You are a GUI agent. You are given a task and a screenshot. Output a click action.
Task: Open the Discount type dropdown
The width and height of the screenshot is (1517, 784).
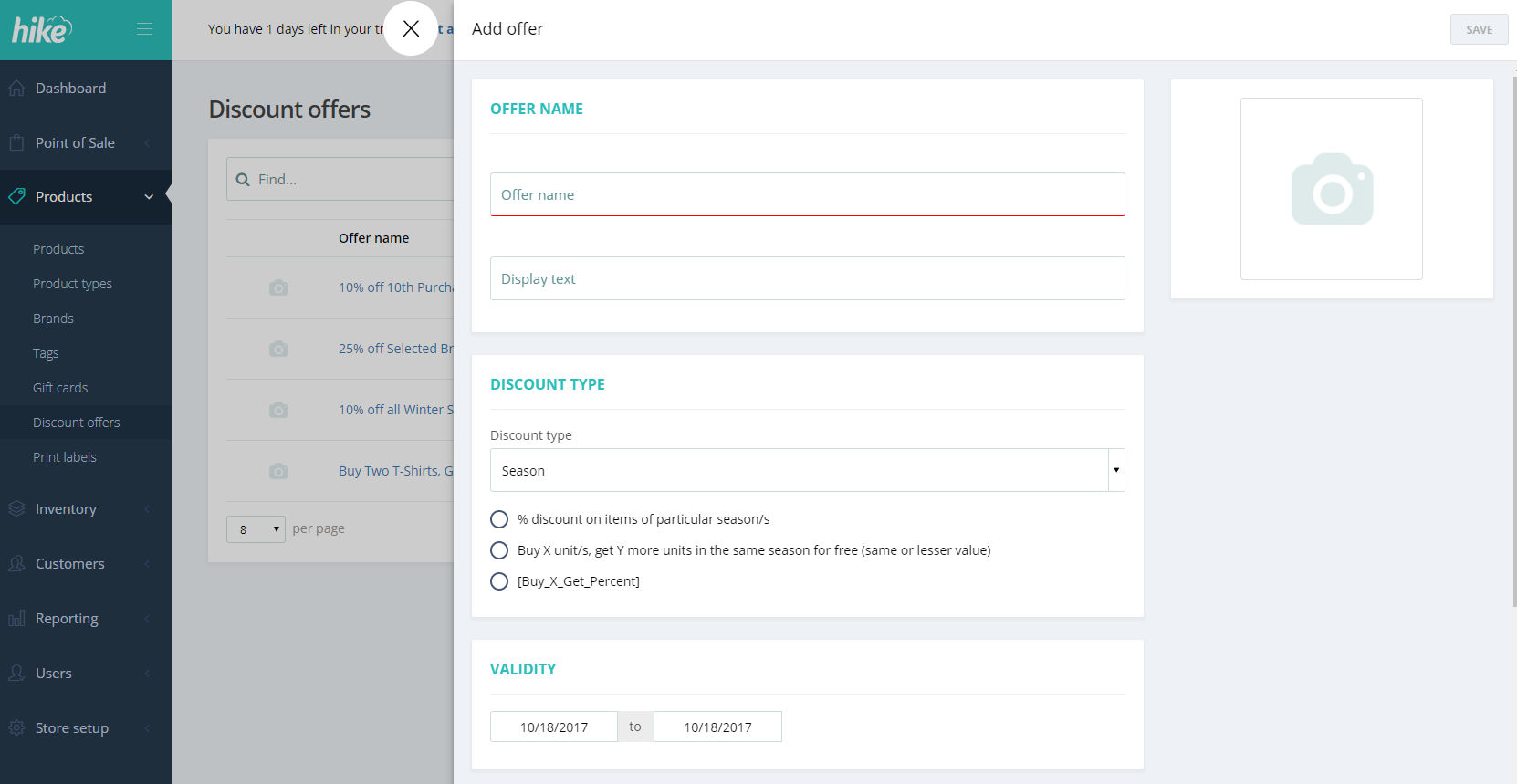807,470
